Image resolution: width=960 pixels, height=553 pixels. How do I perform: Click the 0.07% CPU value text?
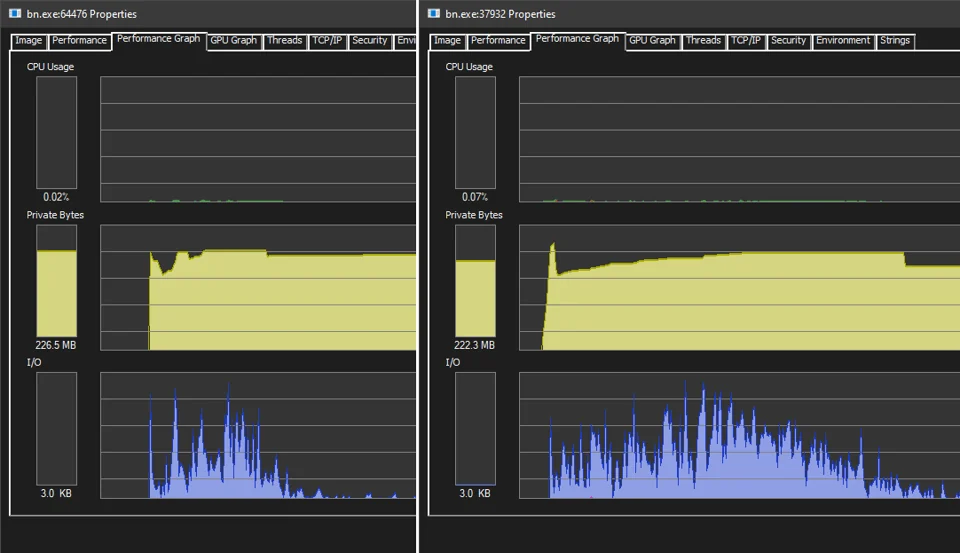pos(474,197)
